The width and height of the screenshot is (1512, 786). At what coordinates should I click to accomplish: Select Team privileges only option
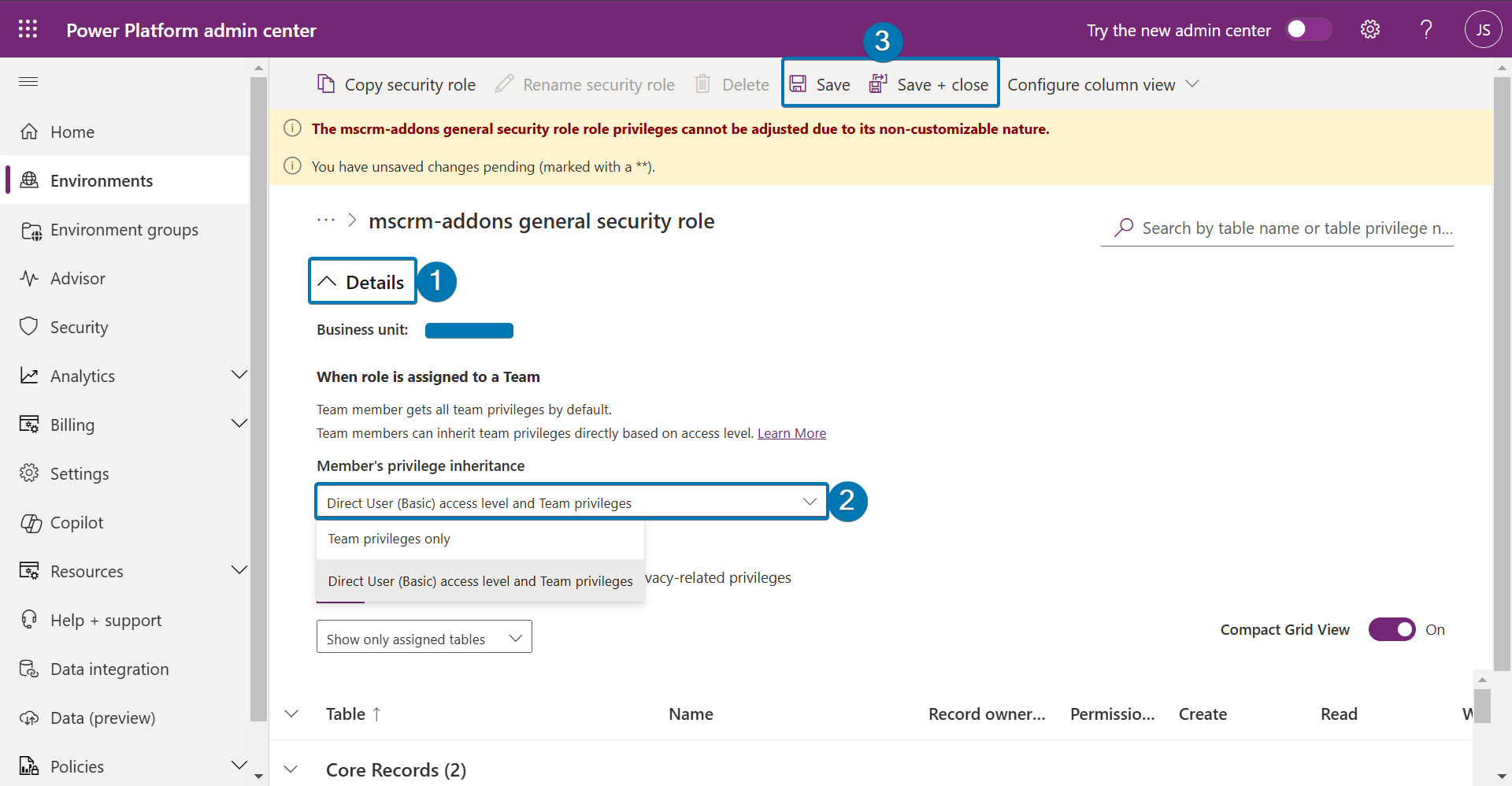pos(480,539)
